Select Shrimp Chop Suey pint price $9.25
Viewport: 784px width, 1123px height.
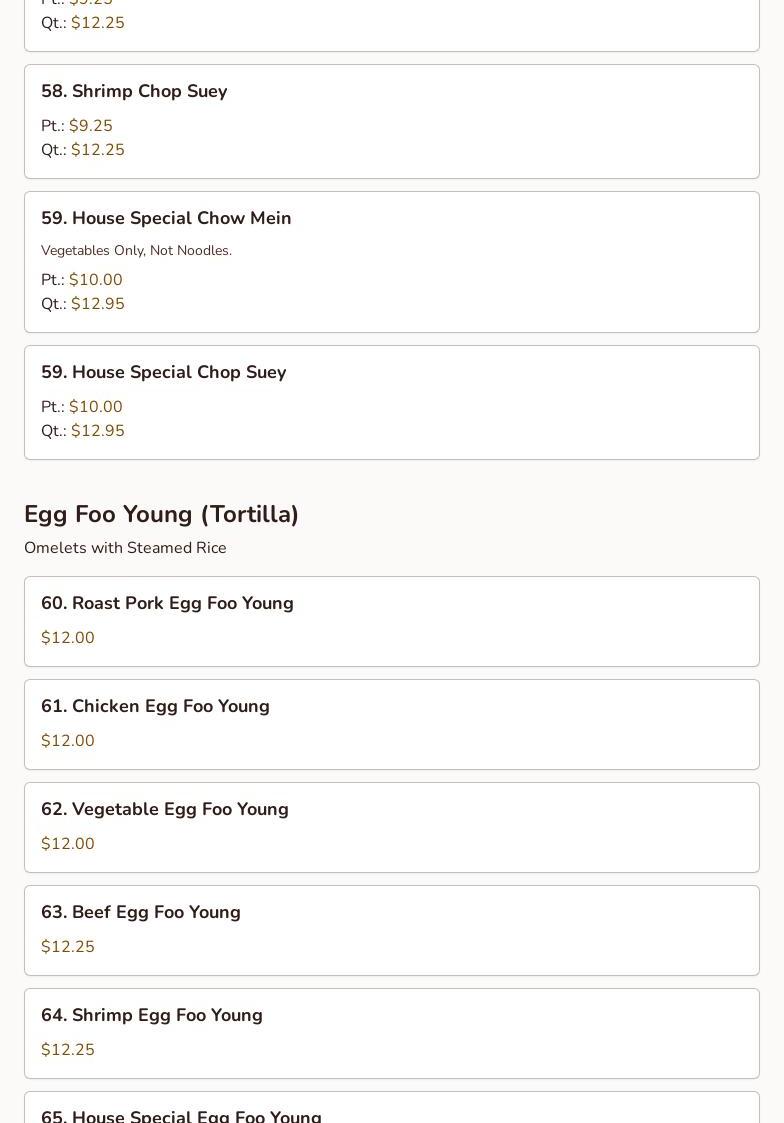point(90,126)
